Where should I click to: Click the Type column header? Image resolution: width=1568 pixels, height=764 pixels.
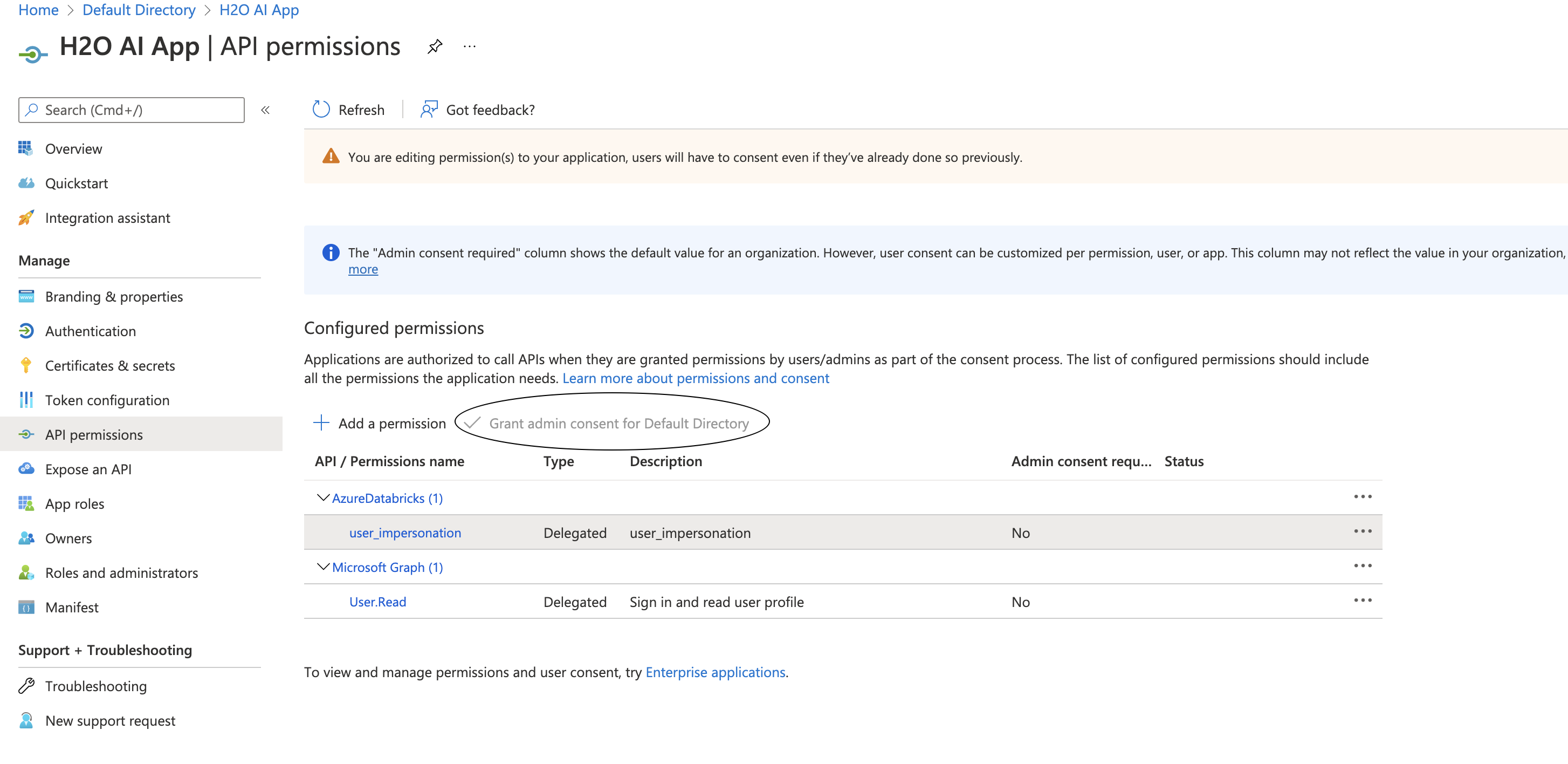[x=558, y=461]
